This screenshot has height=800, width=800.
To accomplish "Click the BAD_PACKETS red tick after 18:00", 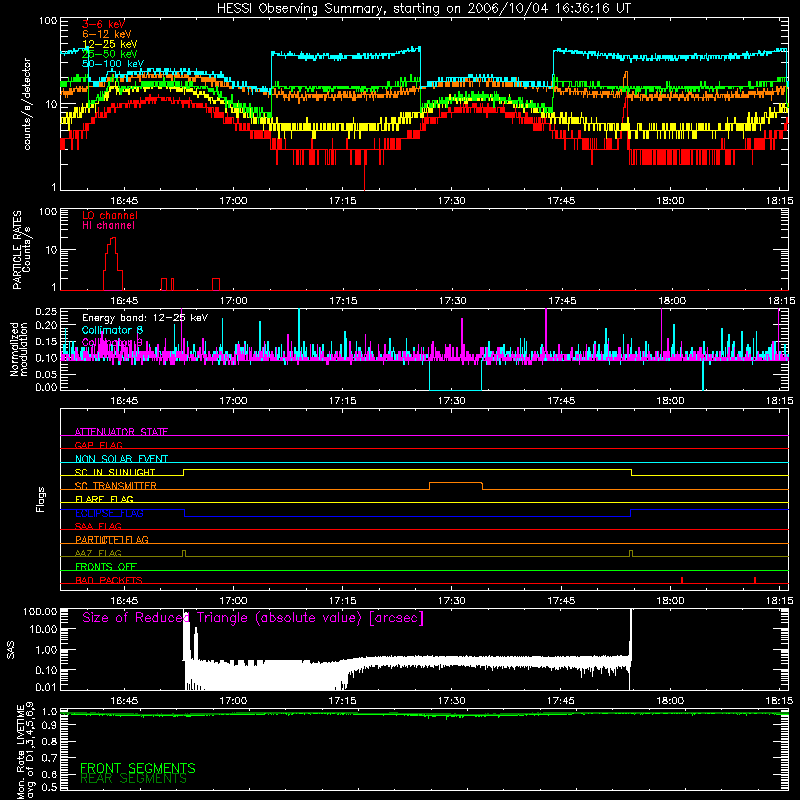I will [x=682, y=580].
